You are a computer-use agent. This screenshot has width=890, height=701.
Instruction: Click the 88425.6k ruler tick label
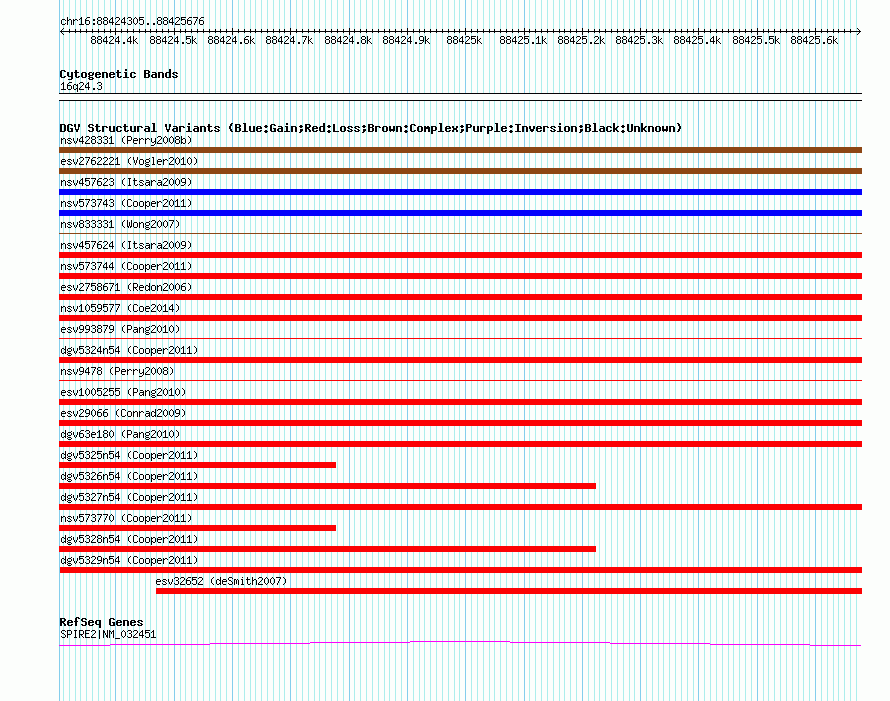(814, 40)
